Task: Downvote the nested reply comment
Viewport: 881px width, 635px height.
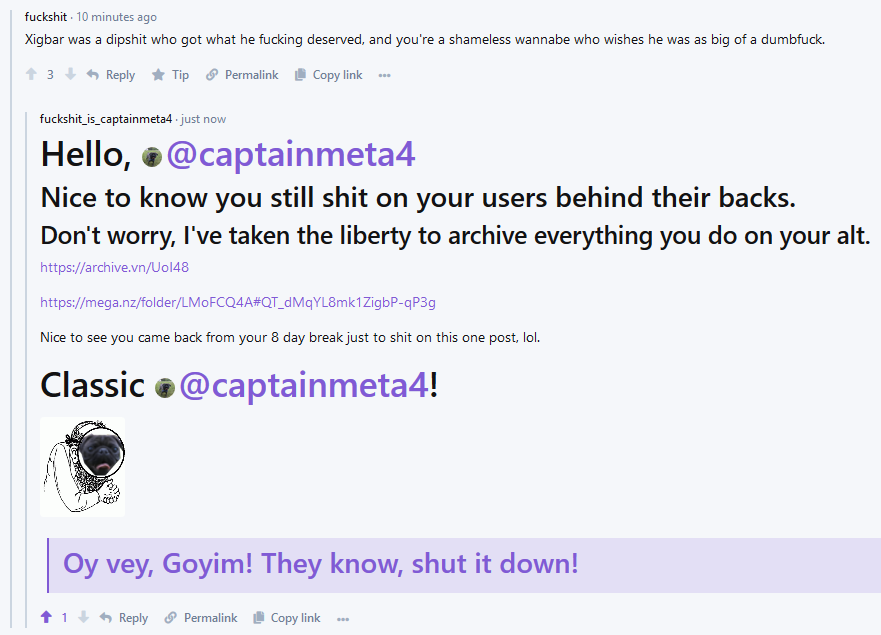Action: (x=84, y=618)
